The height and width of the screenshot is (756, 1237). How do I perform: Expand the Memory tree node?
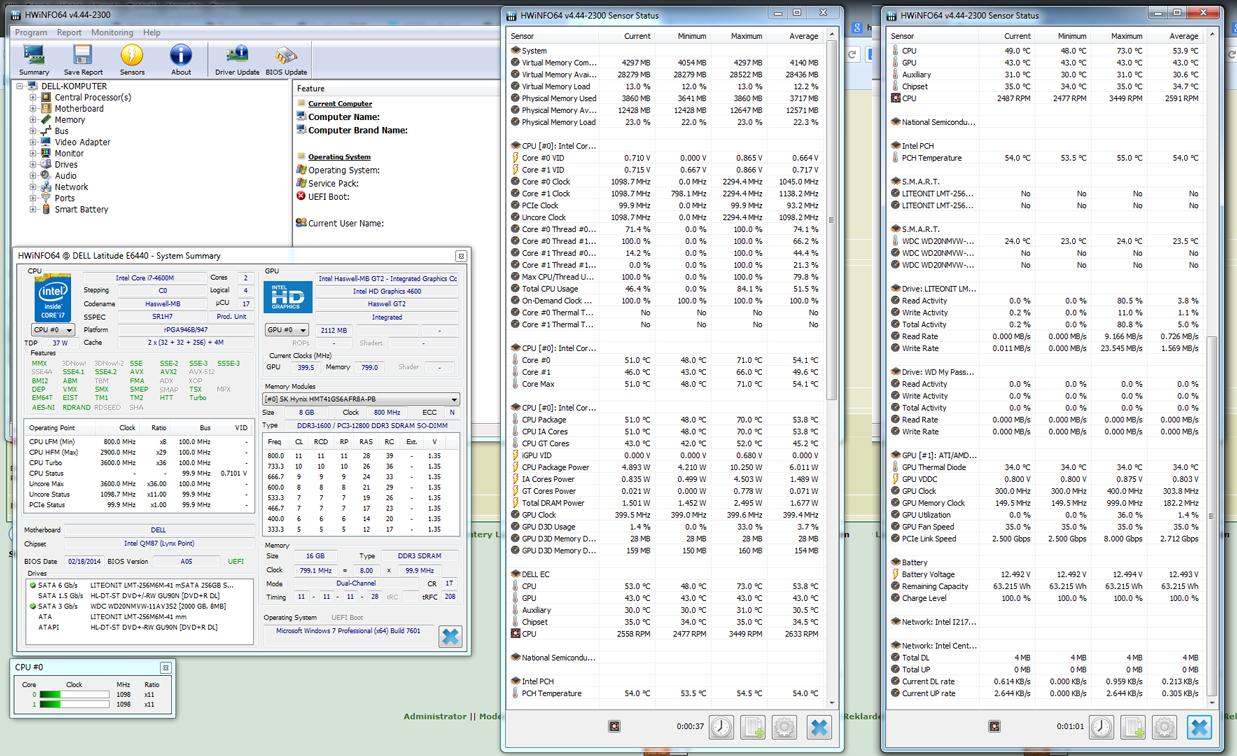[32, 120]
